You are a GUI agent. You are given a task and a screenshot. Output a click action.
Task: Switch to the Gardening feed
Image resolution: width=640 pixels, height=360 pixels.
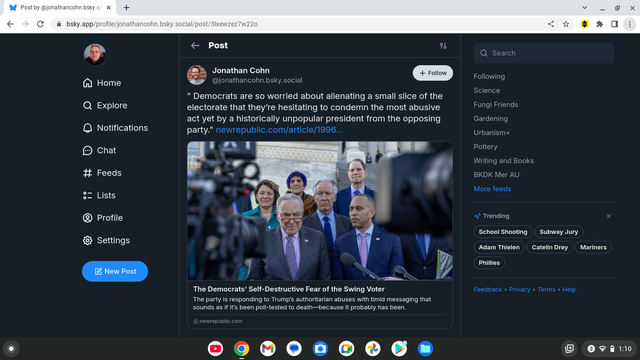[491, 118]
